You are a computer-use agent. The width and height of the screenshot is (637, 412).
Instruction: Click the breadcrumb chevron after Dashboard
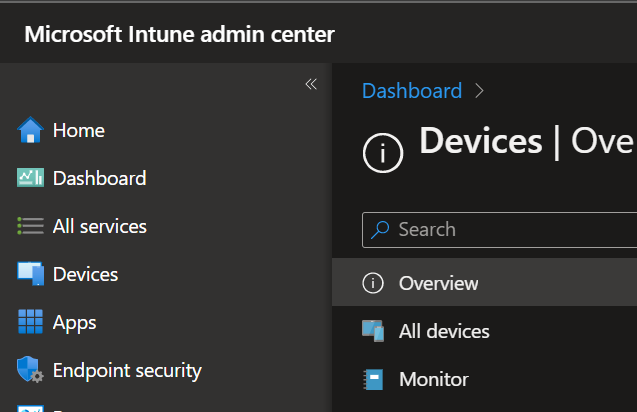480,91
